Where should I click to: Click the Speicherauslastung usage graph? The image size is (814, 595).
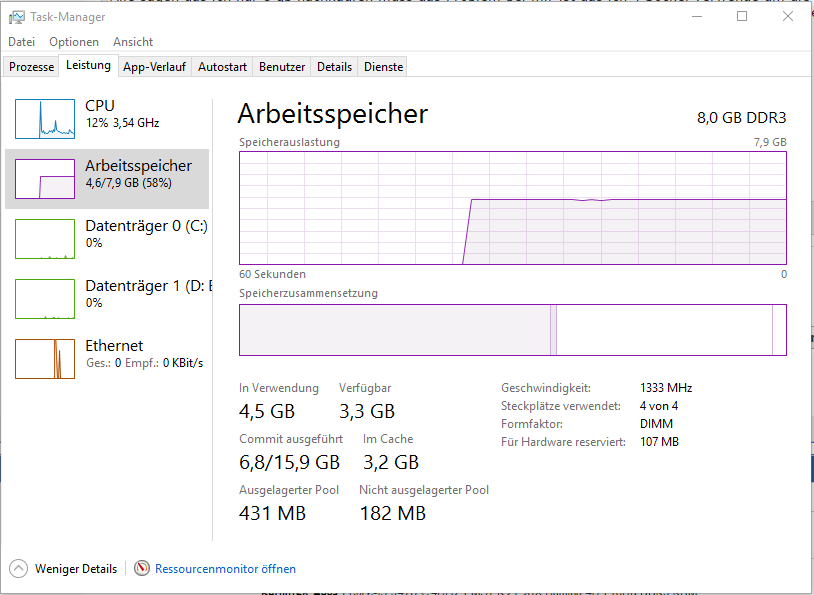pyautogui.click(x=513, y=208)
